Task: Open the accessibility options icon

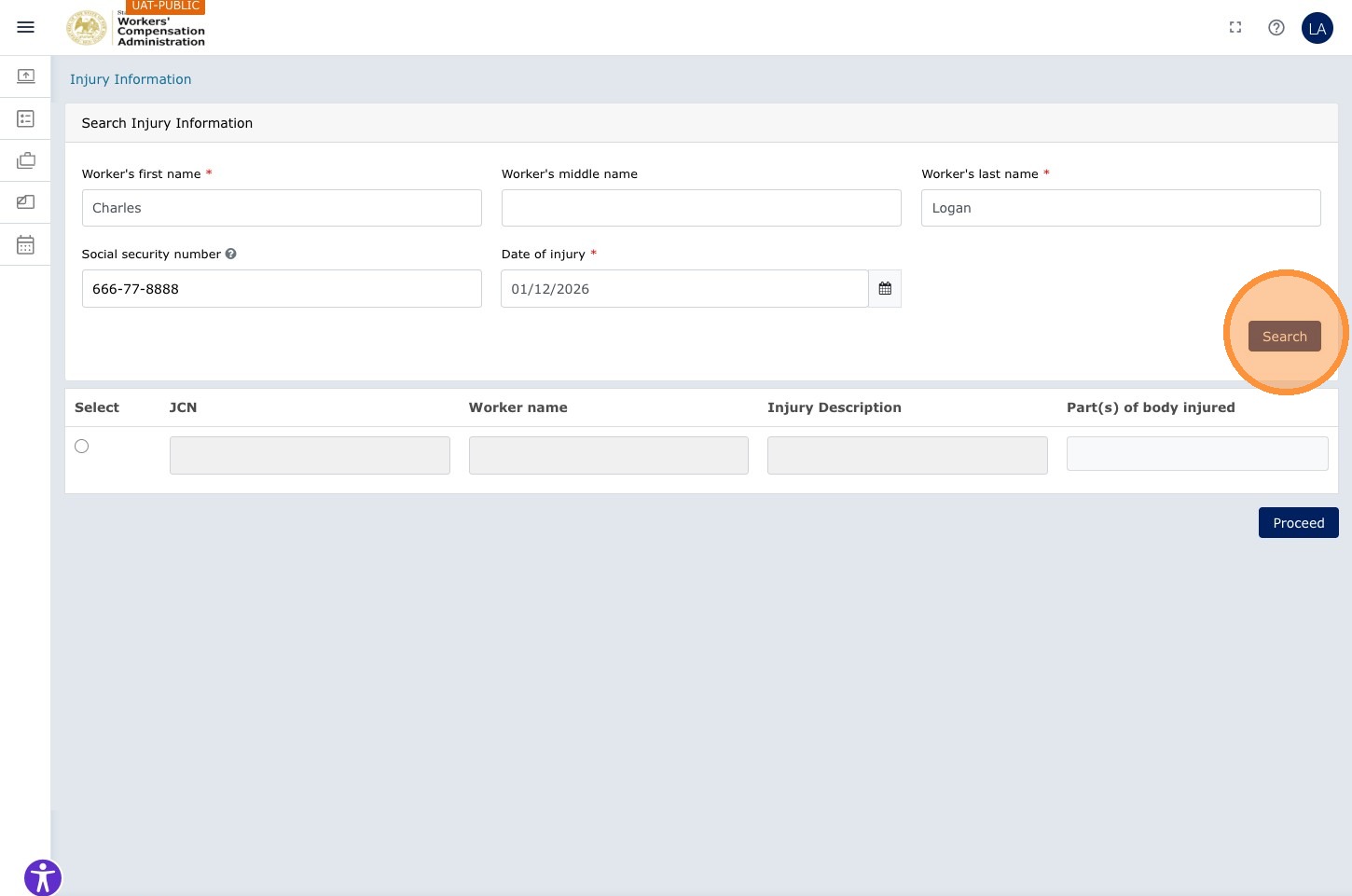Action: click(x=43, y=877)
